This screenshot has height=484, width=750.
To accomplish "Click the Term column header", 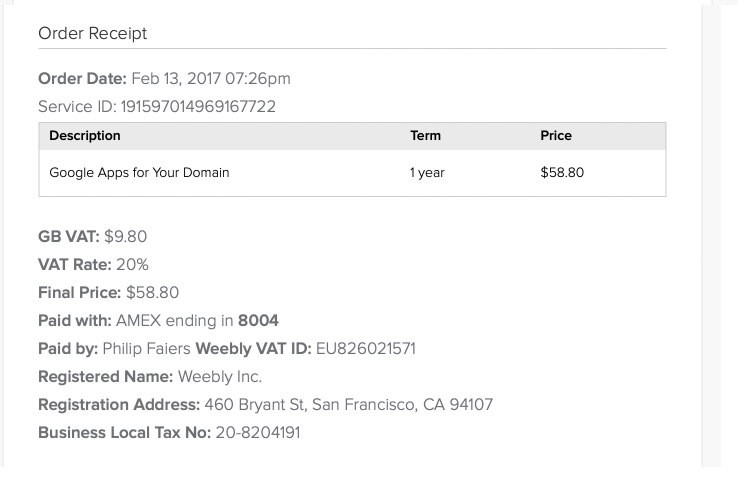I will (x=425, y=136).
